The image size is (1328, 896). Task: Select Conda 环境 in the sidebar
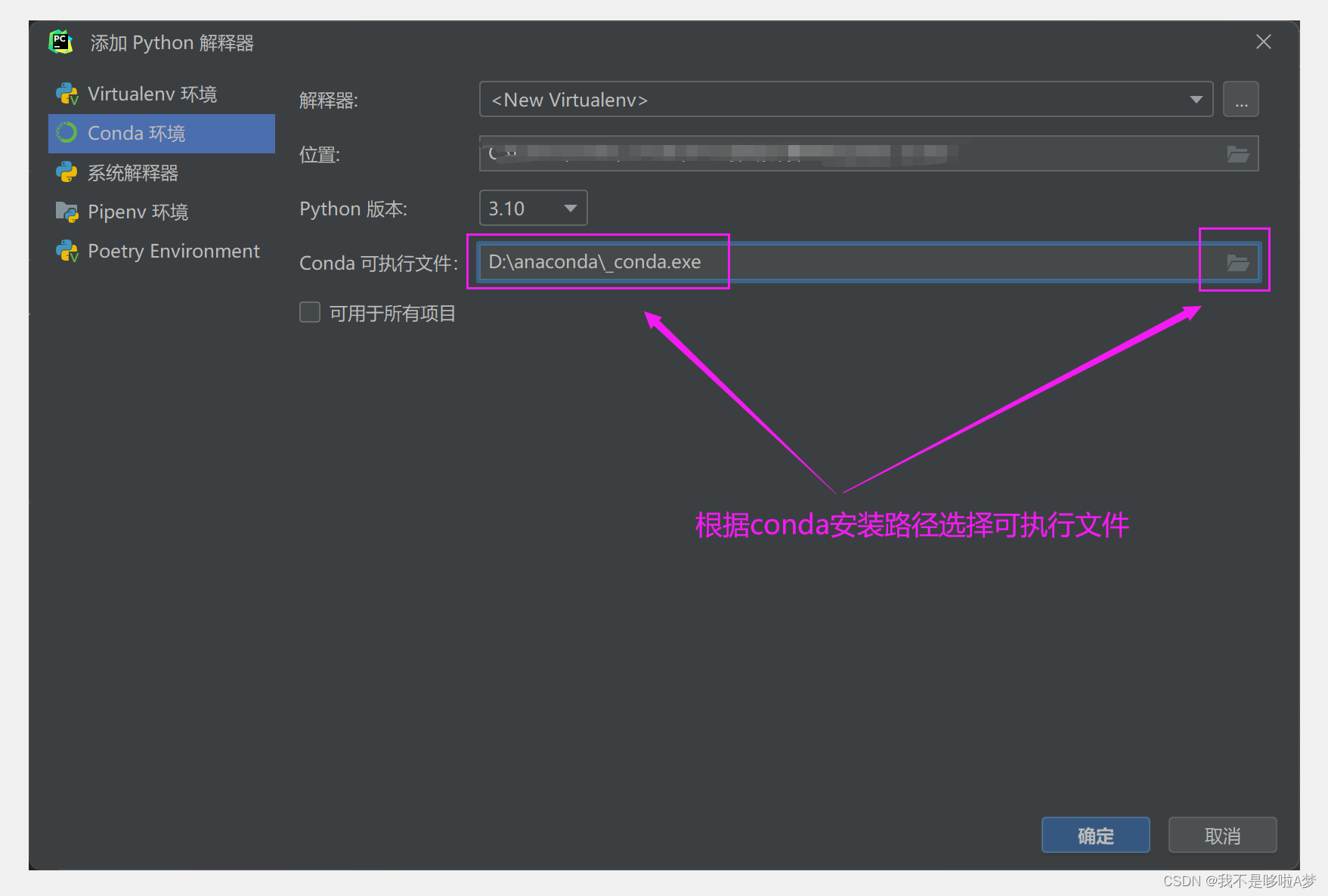[162, 133]
